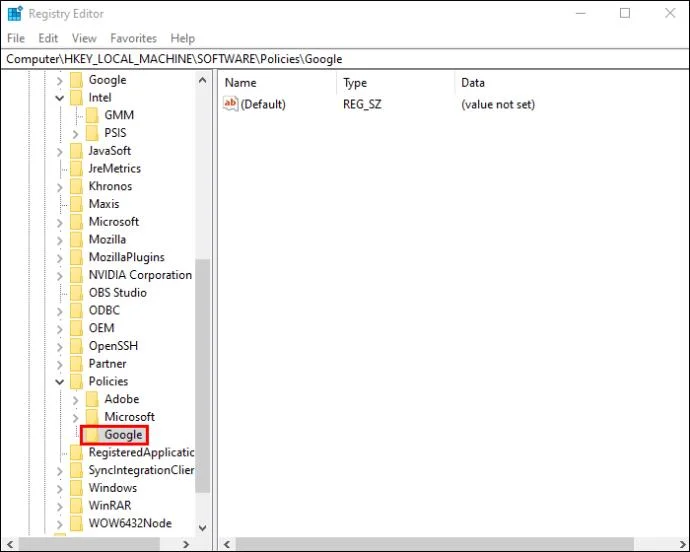Select the SyncIntegrationClients key
The image size is (690, 552).
tap(141, 470)
